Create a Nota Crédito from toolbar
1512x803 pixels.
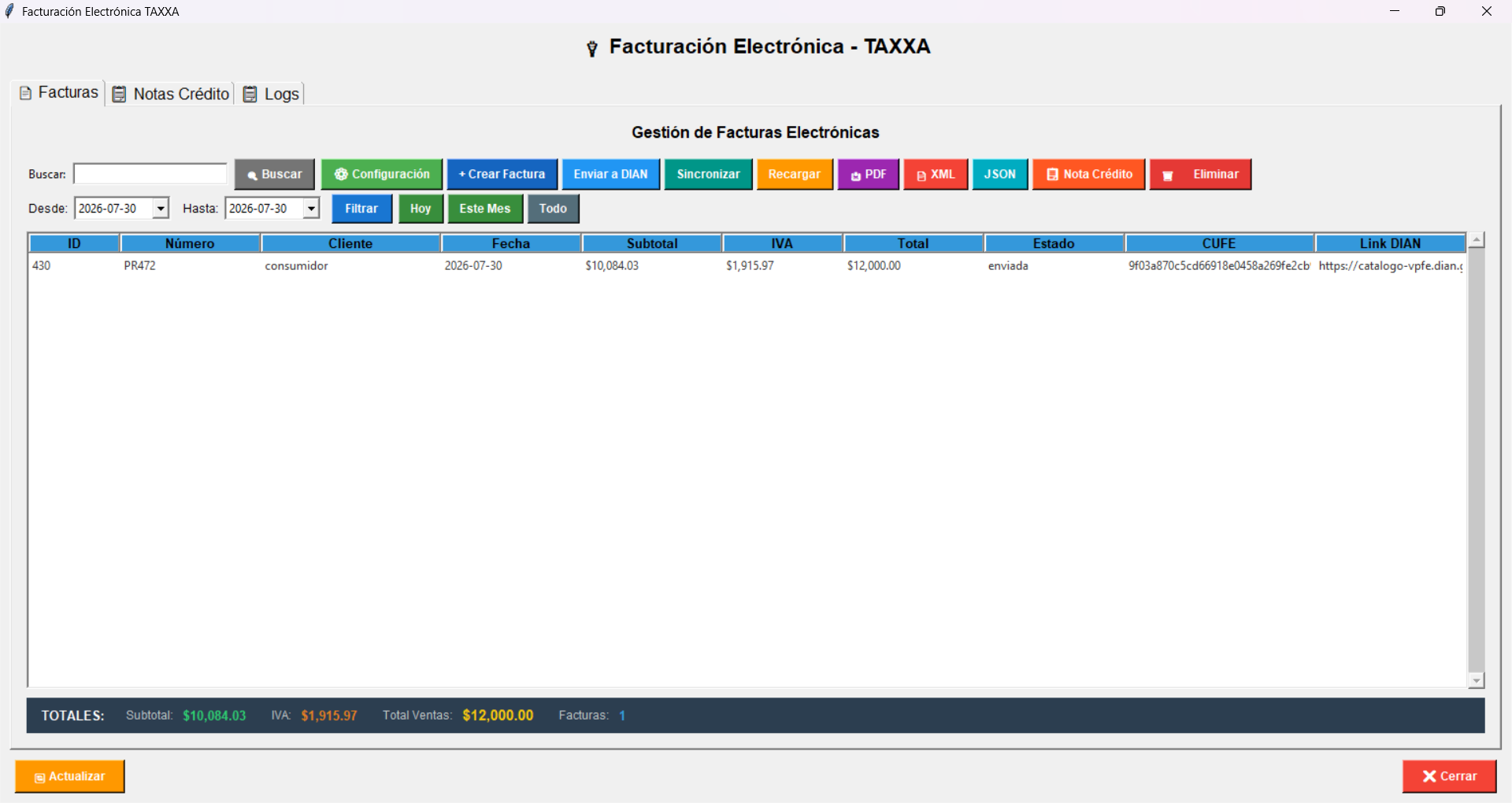point(1089,174)
